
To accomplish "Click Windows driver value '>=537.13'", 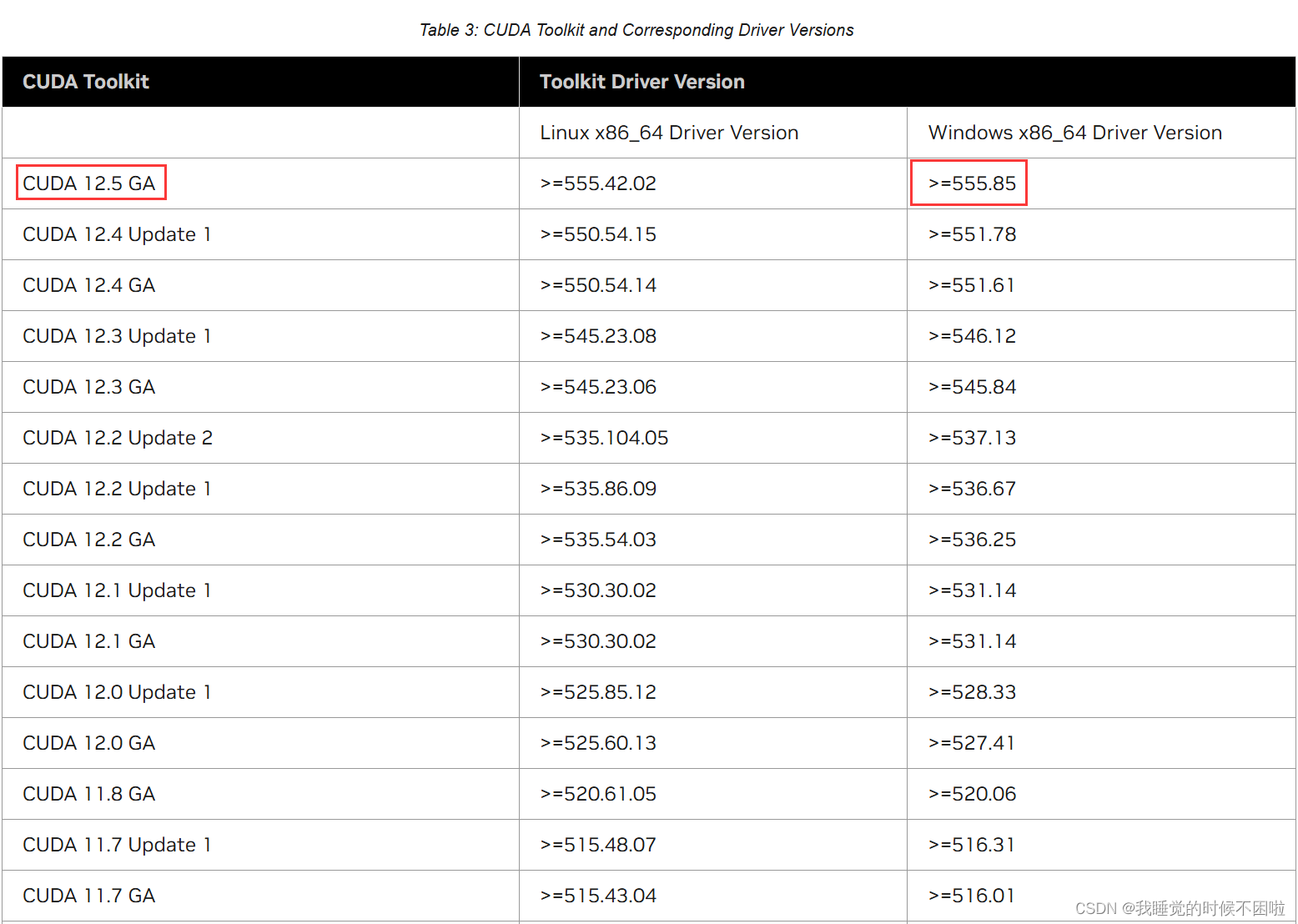I will [x=973, y=438].
